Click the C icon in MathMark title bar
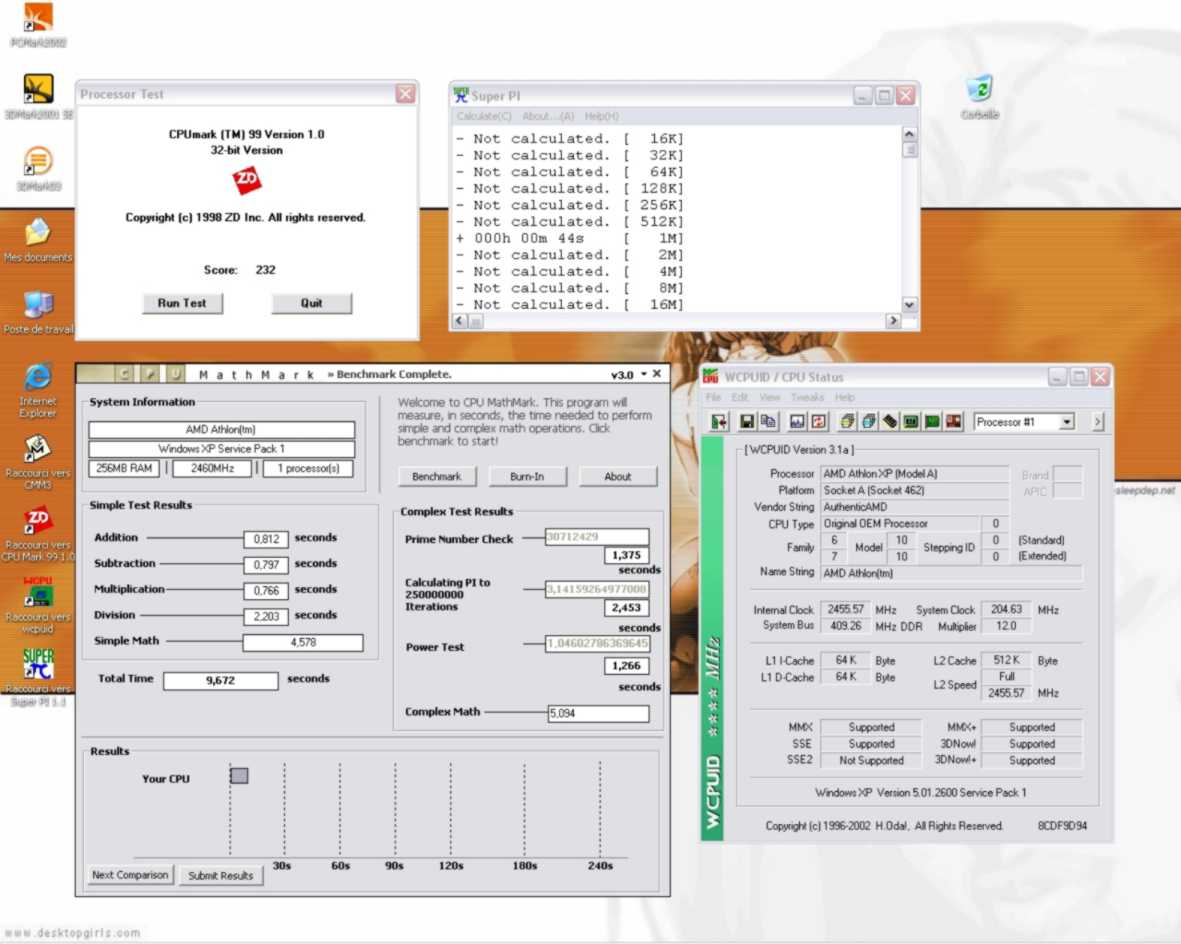 [x=124, y=374]
